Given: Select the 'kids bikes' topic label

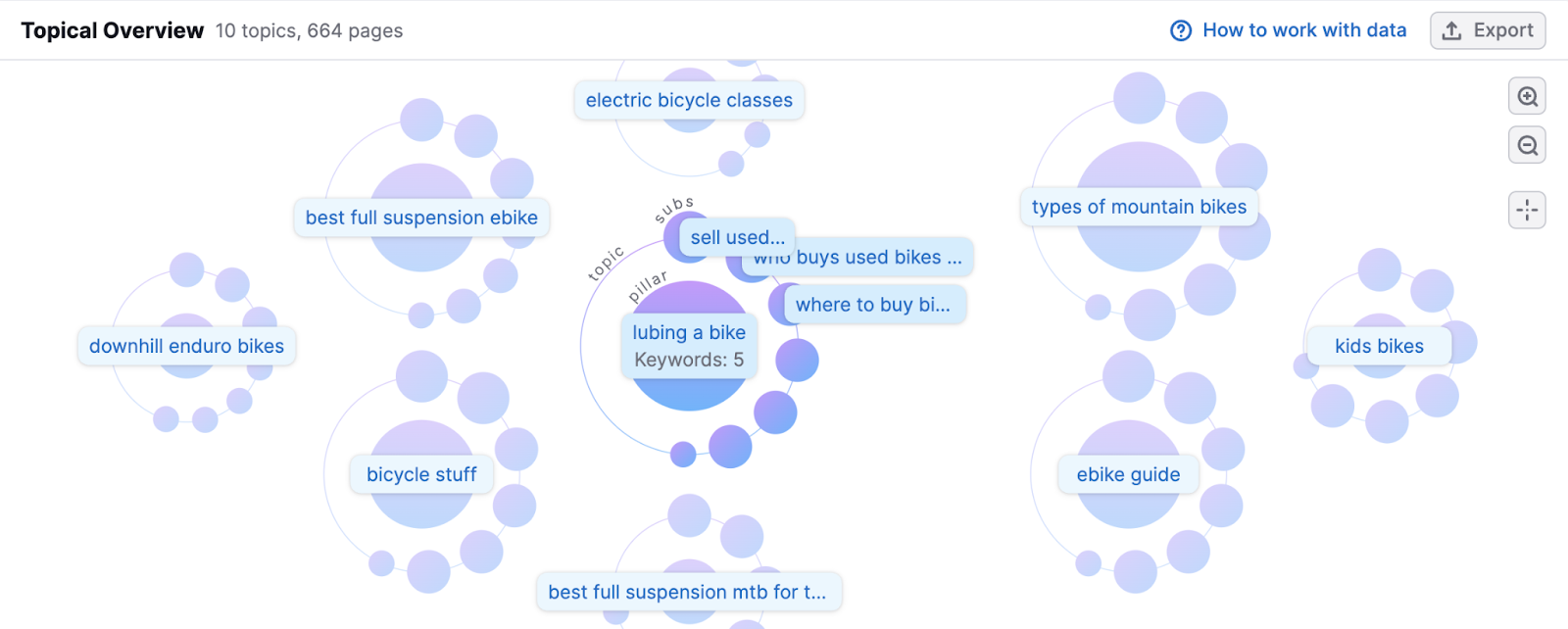Looking at the screenshot, I should coord(1380,345).
